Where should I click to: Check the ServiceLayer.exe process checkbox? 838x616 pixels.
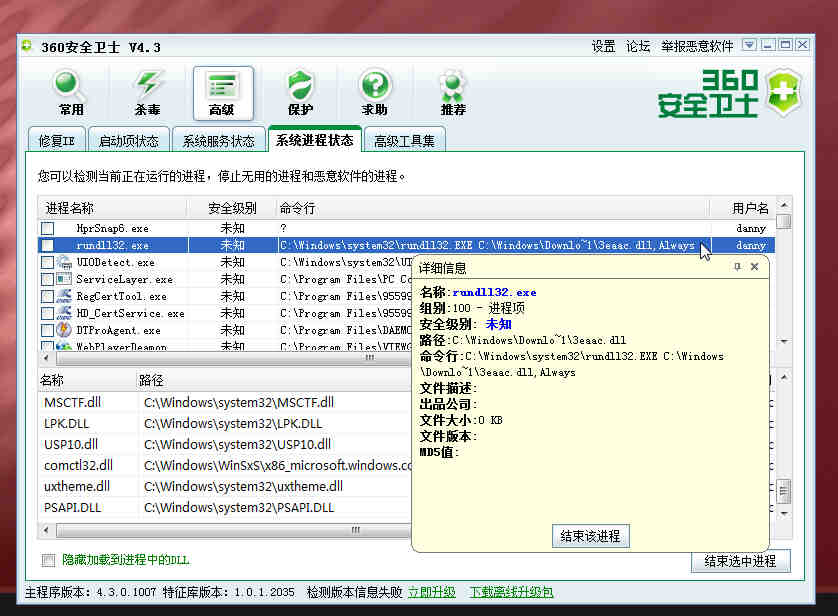coord(48,279)
